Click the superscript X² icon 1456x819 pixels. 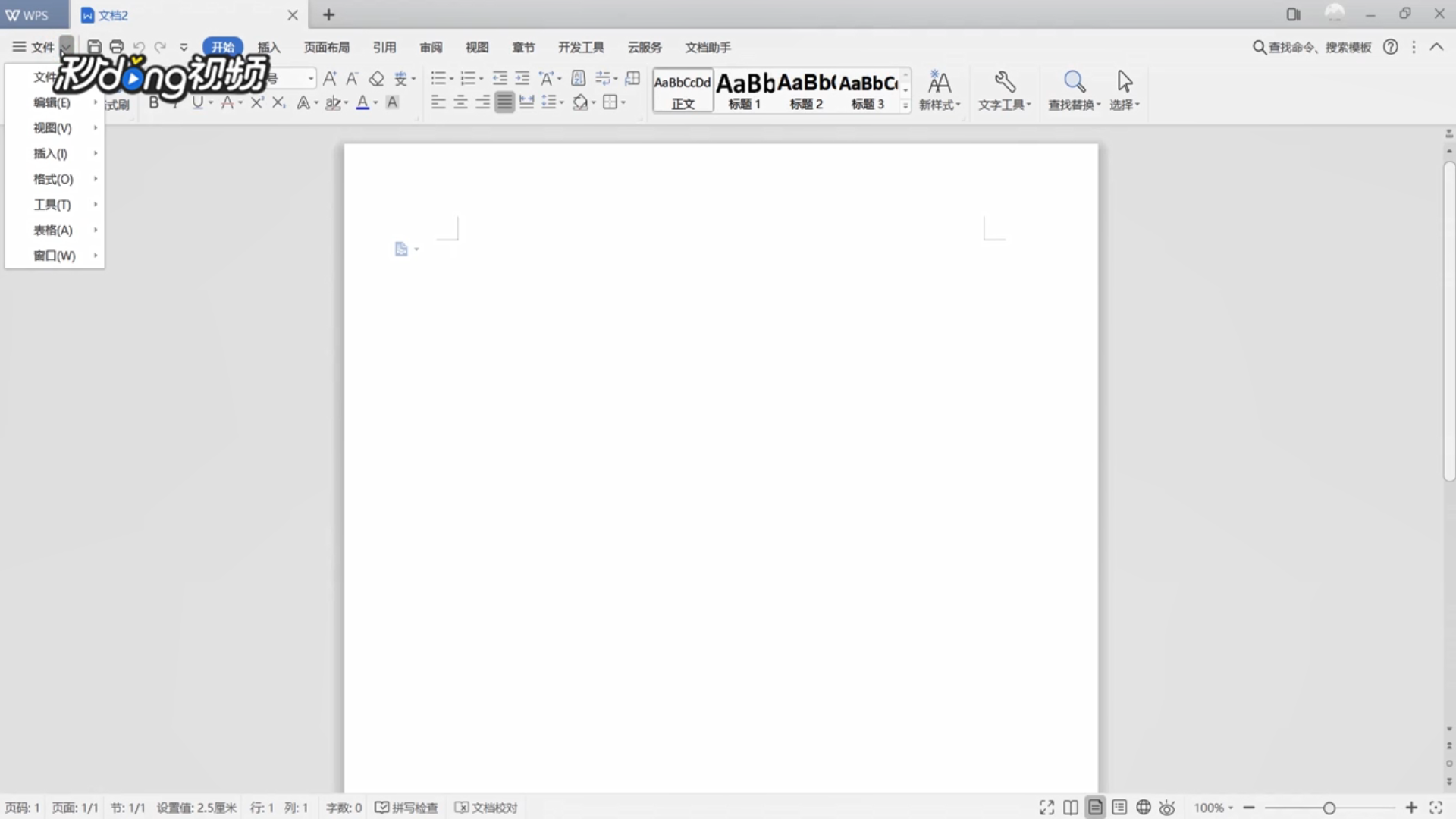click(257, 102)
